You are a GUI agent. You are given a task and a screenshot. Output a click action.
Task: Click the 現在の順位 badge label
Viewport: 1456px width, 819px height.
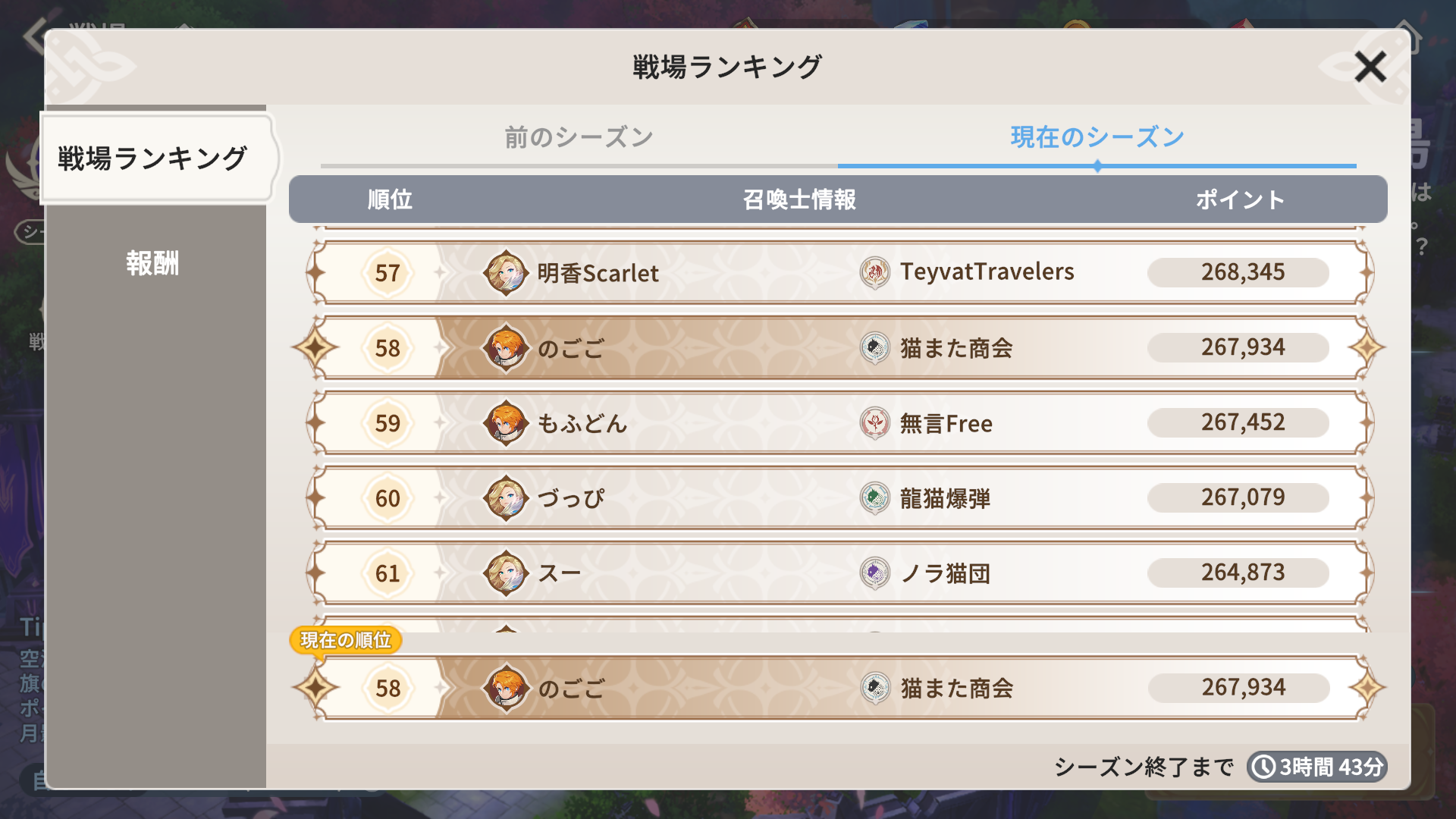point(346,640)
